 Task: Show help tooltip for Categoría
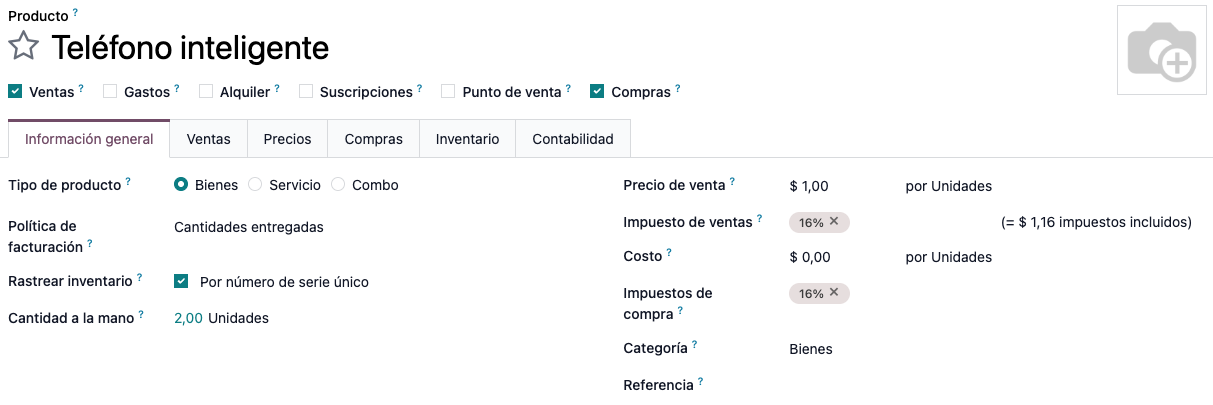coord(694,345)
